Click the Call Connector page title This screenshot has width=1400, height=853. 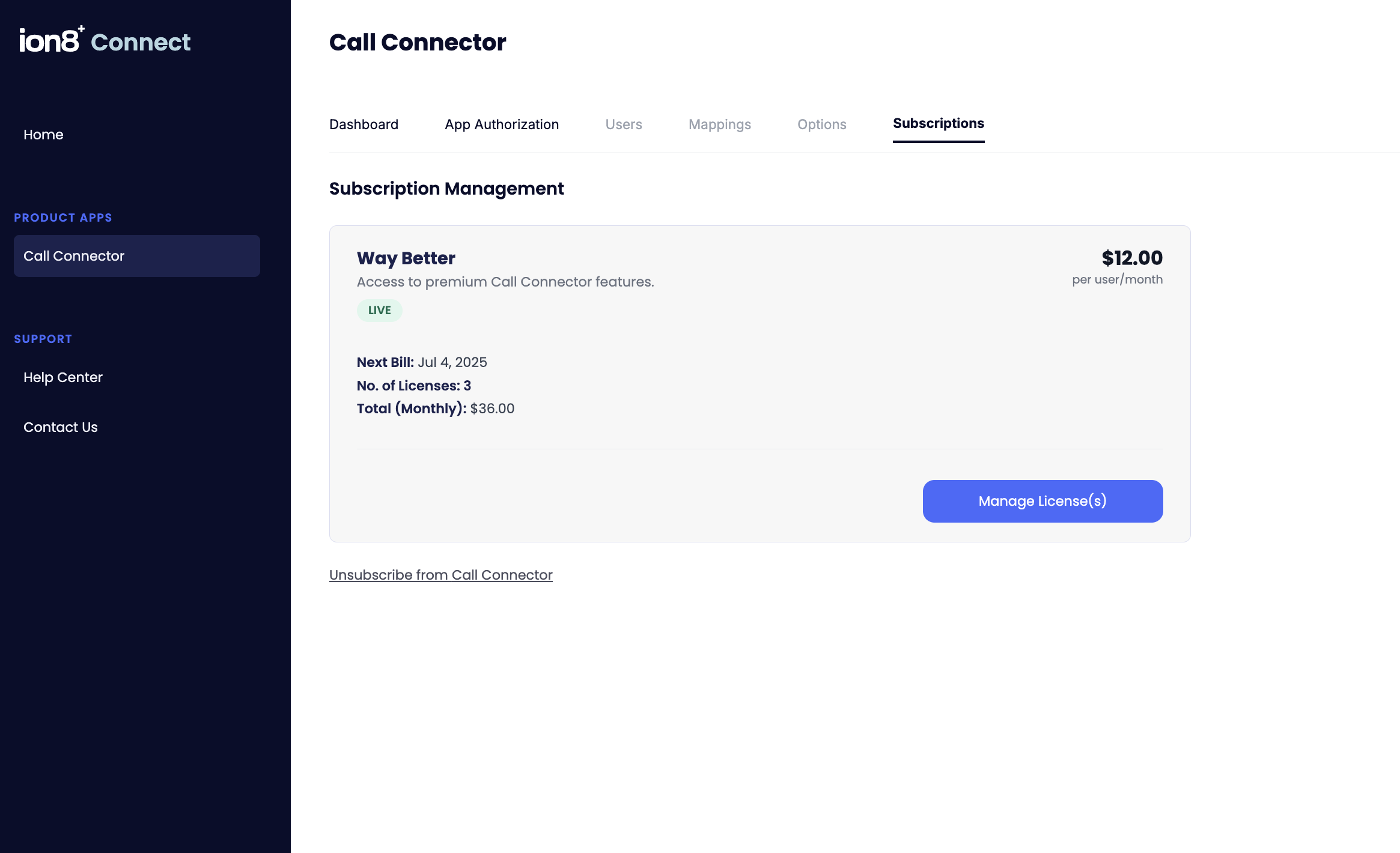click(418, 42)
